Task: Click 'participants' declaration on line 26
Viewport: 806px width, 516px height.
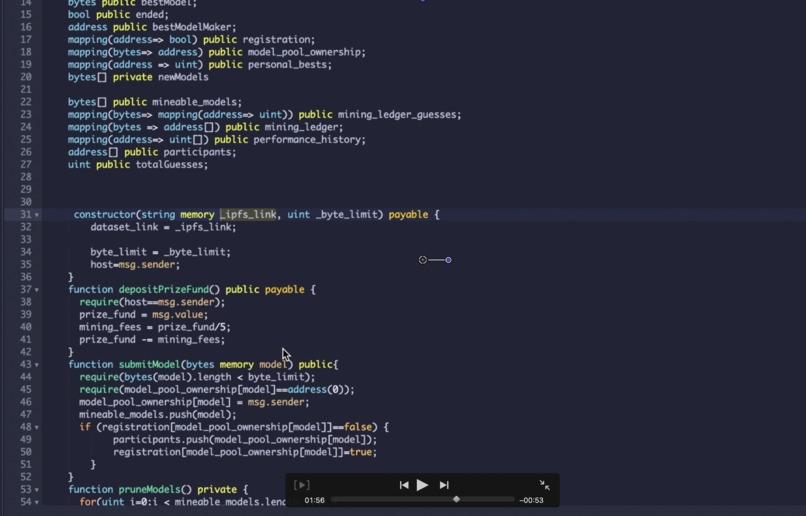Action: [x=199, y=152]
